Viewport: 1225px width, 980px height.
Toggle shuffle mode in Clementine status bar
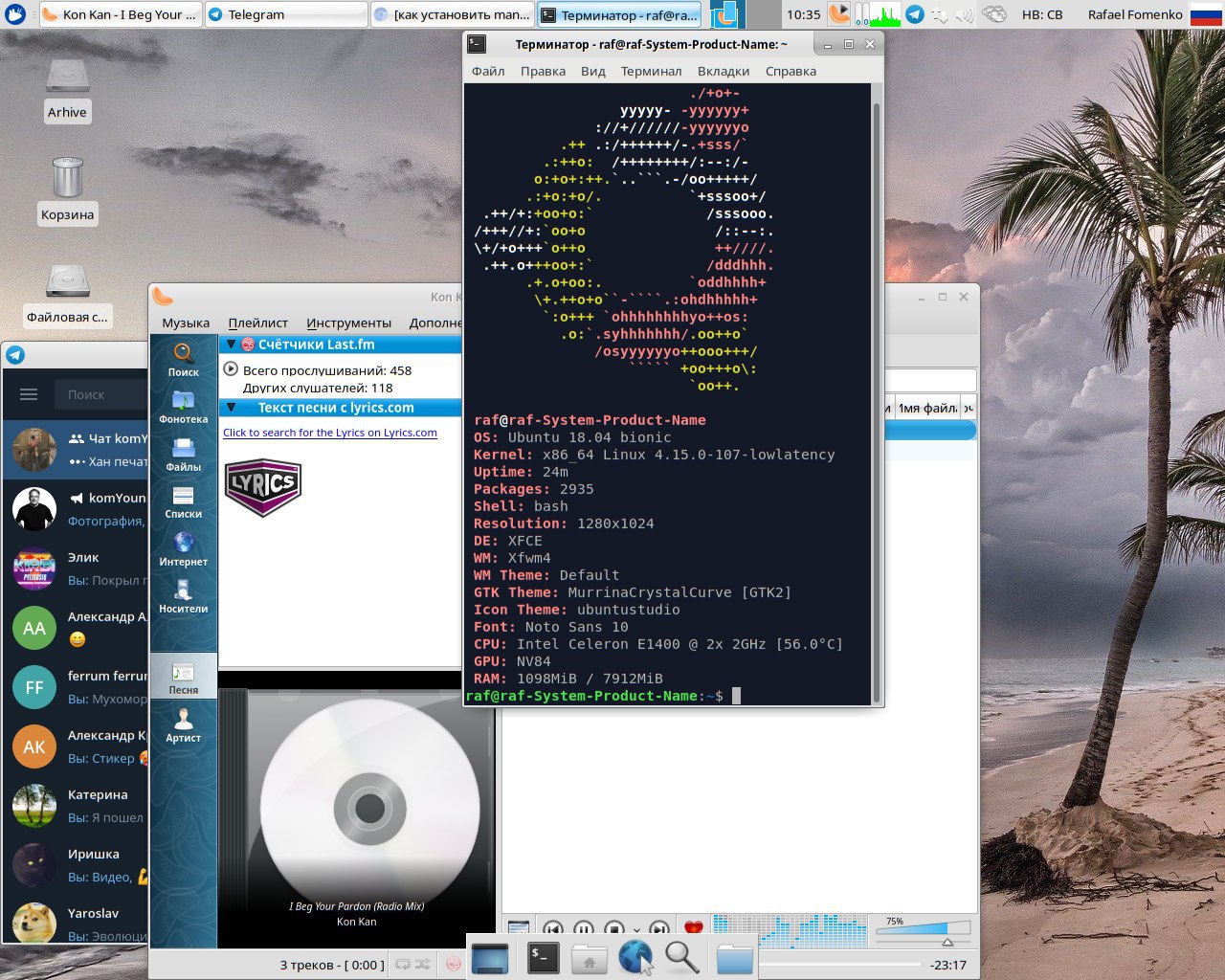coord(422,965)
